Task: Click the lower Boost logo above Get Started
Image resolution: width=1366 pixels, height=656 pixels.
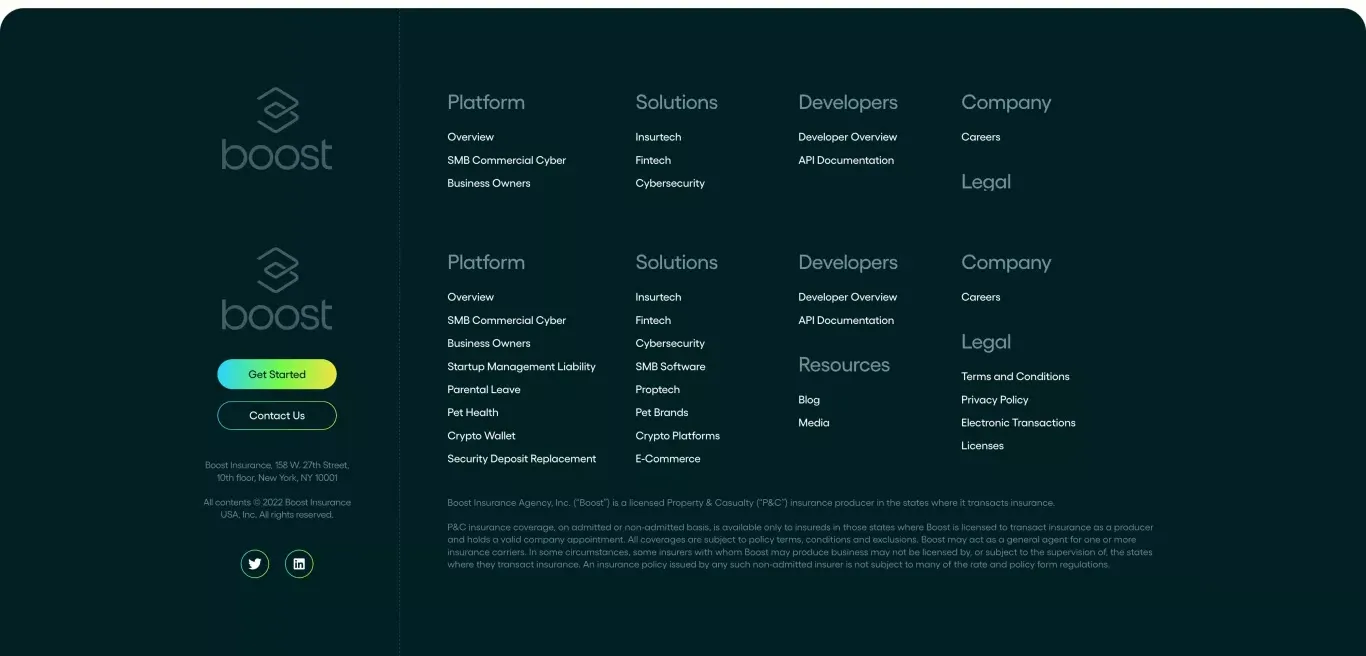Action: coord(277,289)
